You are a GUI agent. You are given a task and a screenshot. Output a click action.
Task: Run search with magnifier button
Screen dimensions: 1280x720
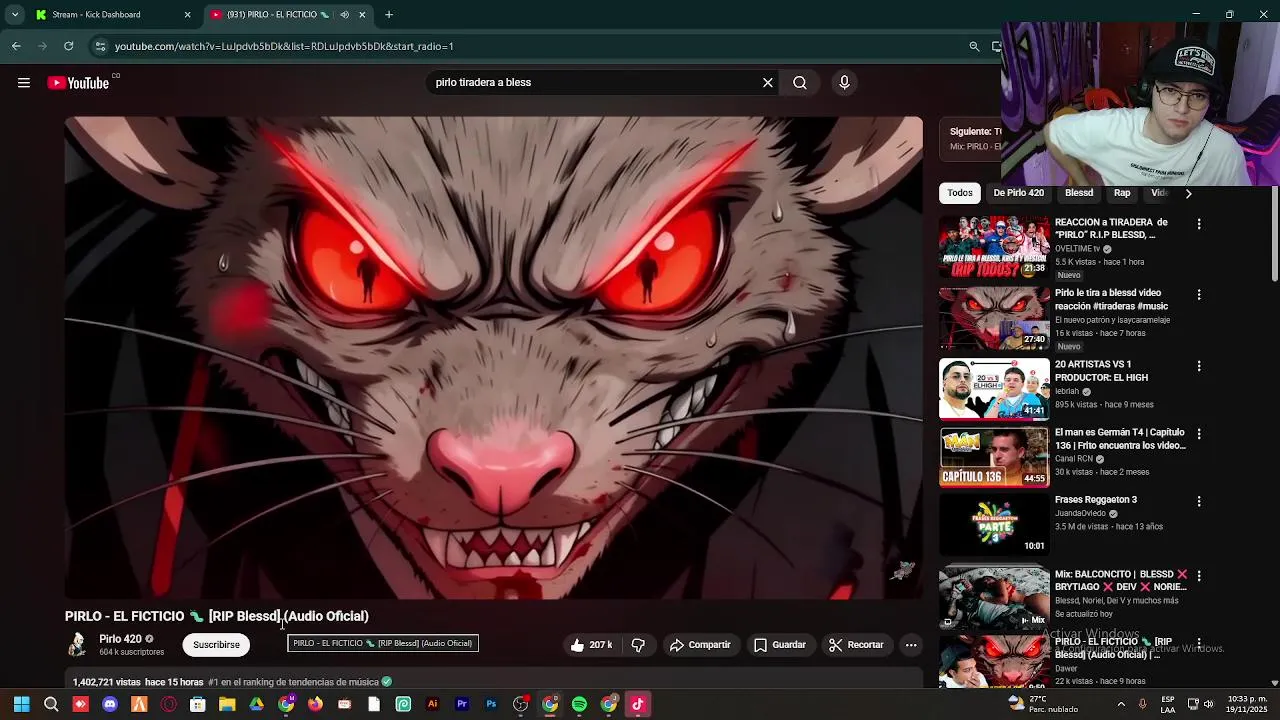click(800, 83)
